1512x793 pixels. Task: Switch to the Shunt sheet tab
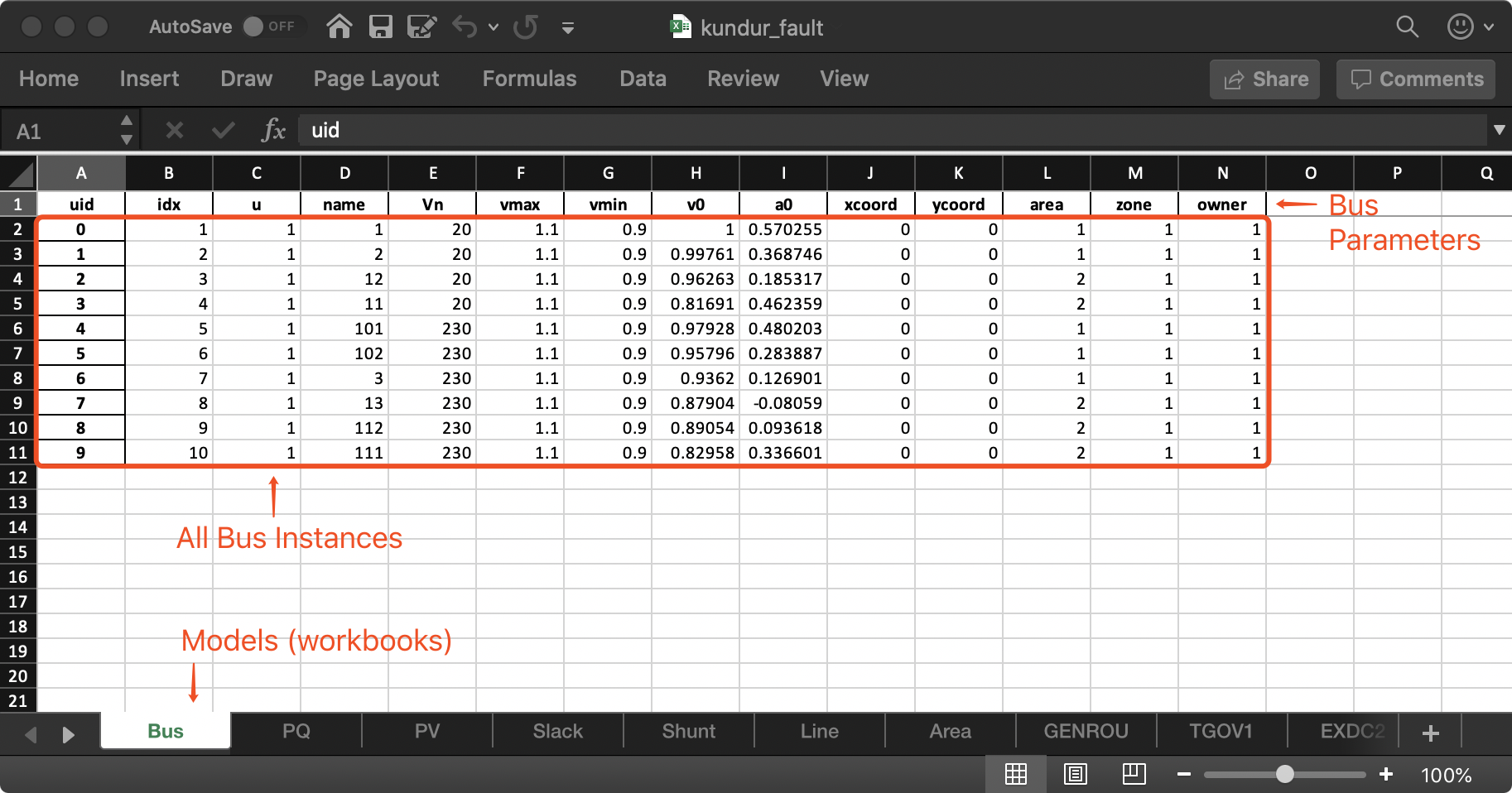click(x=689, y=731)
